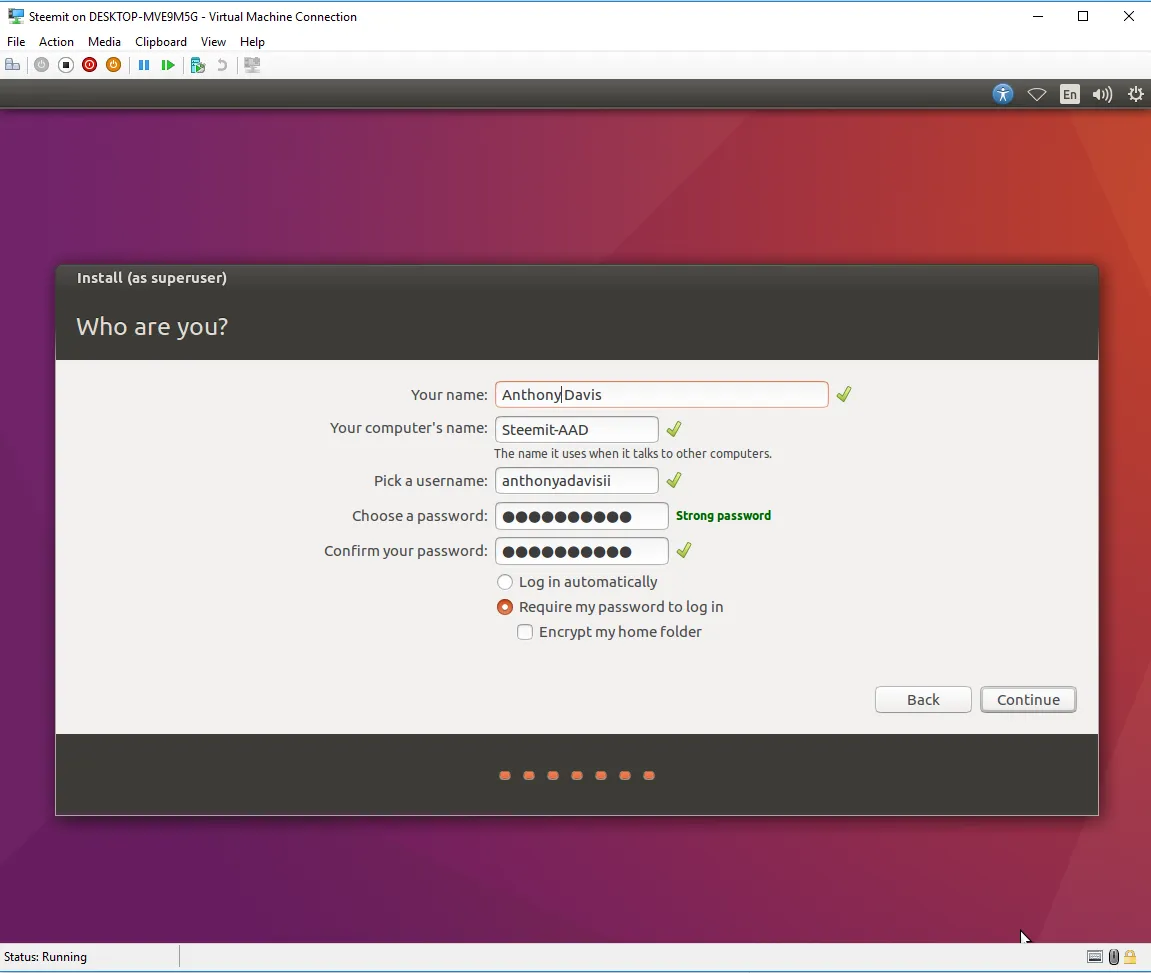Send Ctrl+Alt+Del via toolbar icon
Screen dimensions: 1151x973
coord(12,65)
